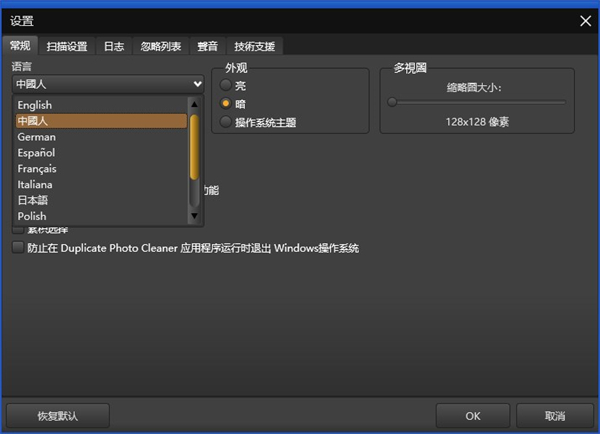Image resolution: width=600 pixels, height=434 pixels.
Task: Switch to the 扫描设置 tab
Action: click(x=67, y=46)
